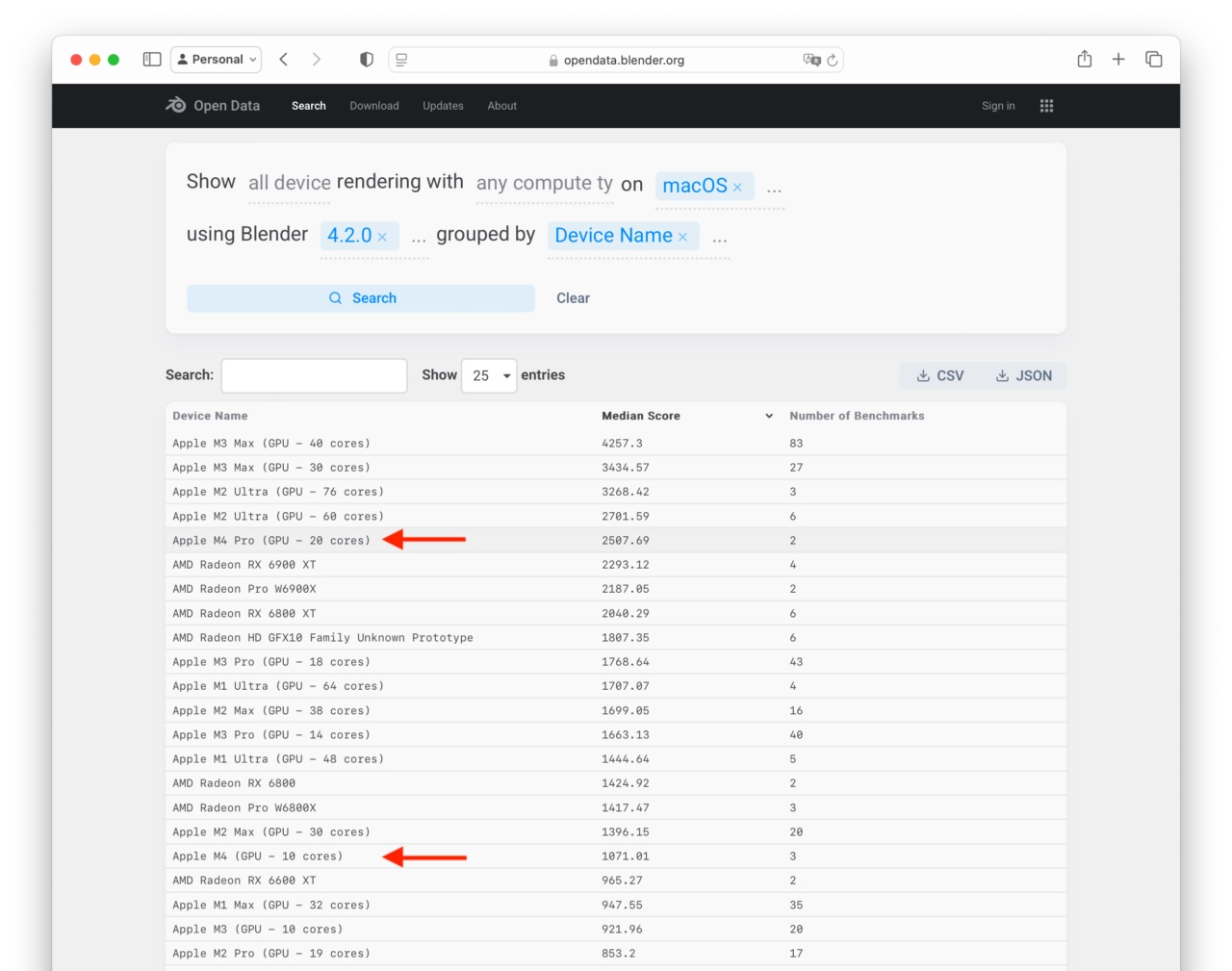Select Apple M2 Max 38 cores row

click(616, 711)
